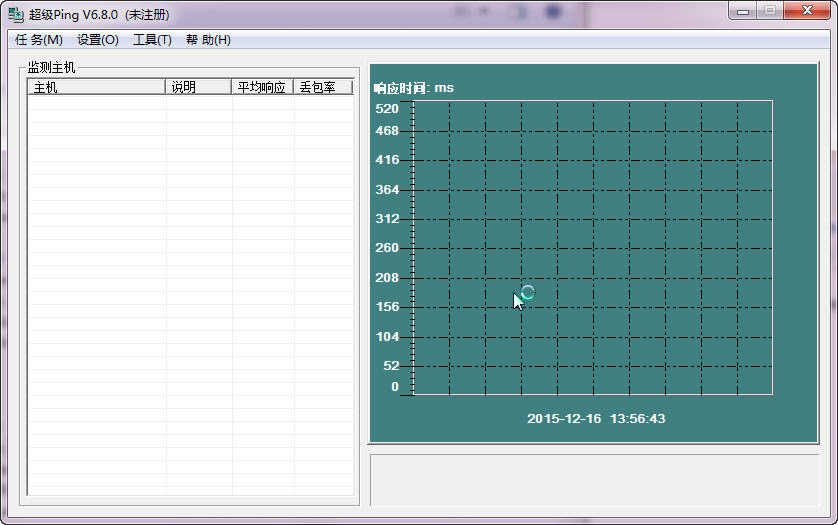Click the empty status box under the chart

pos(594,480)
